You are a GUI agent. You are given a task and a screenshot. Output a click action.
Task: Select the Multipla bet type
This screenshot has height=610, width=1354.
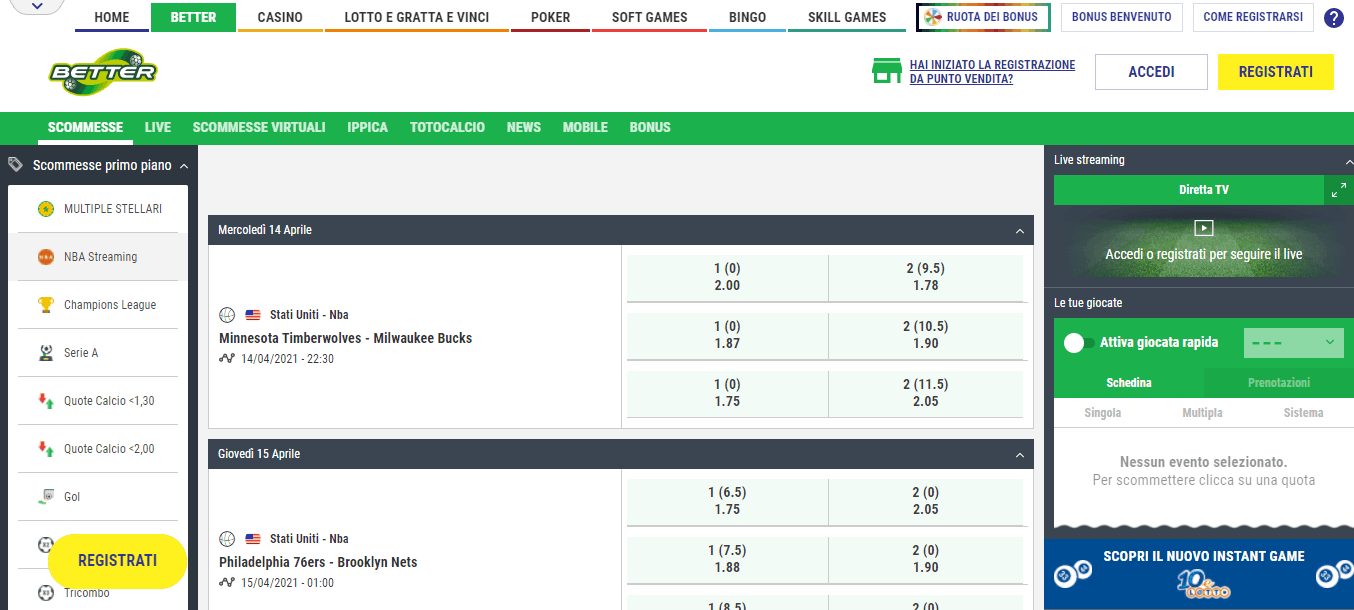pyautogui.click(x=1203, y=413)
